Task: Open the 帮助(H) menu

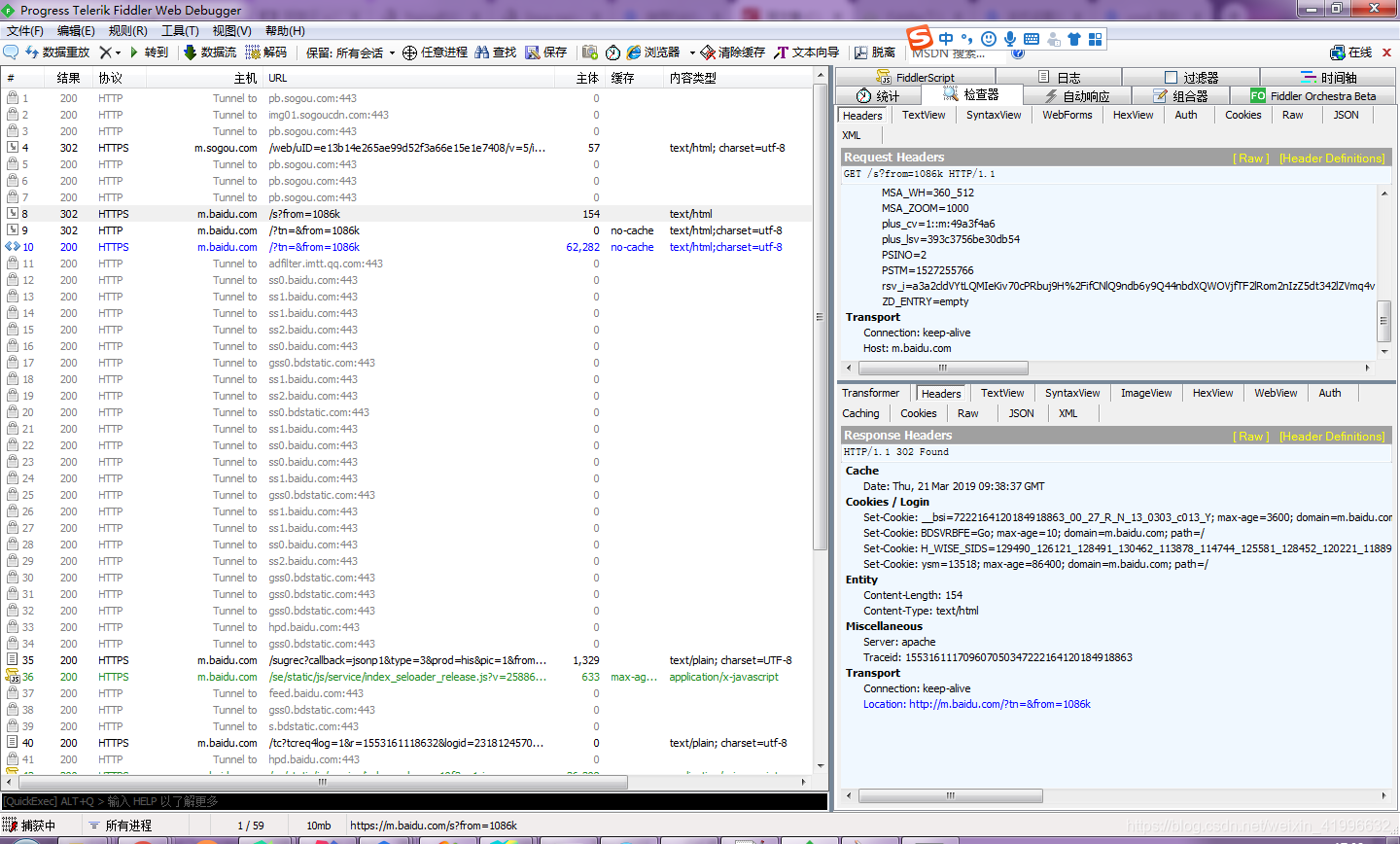Action: (285, 31)
